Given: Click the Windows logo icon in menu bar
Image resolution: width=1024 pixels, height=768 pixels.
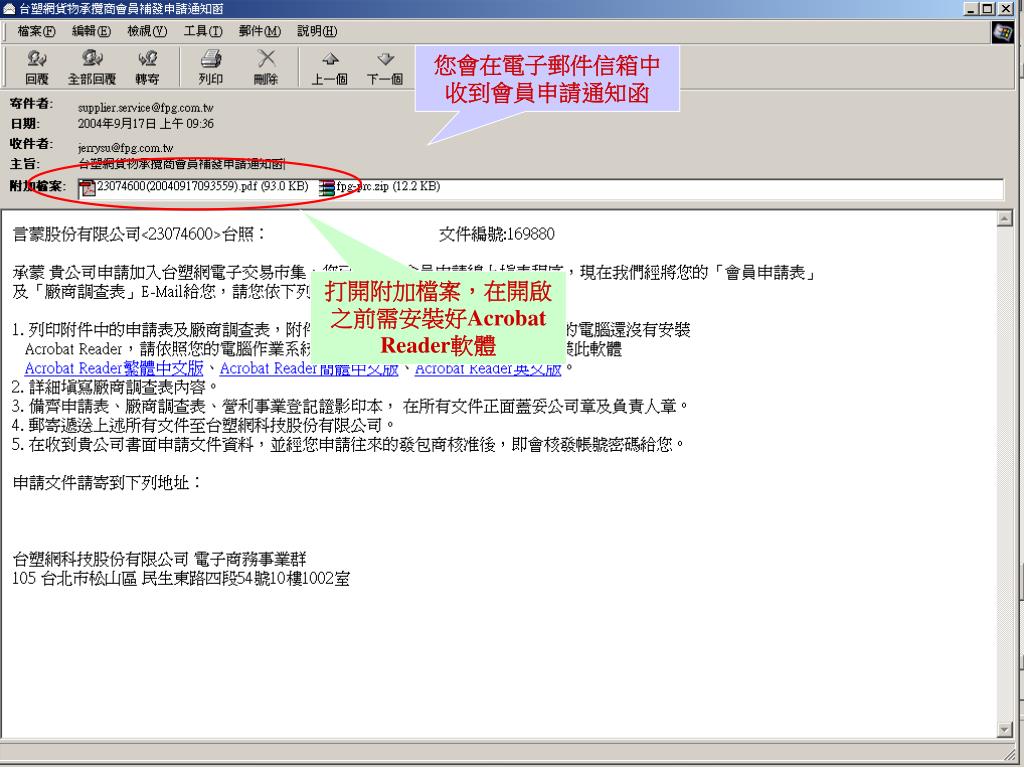Looking at the screenshot, I should (1002, 32).
